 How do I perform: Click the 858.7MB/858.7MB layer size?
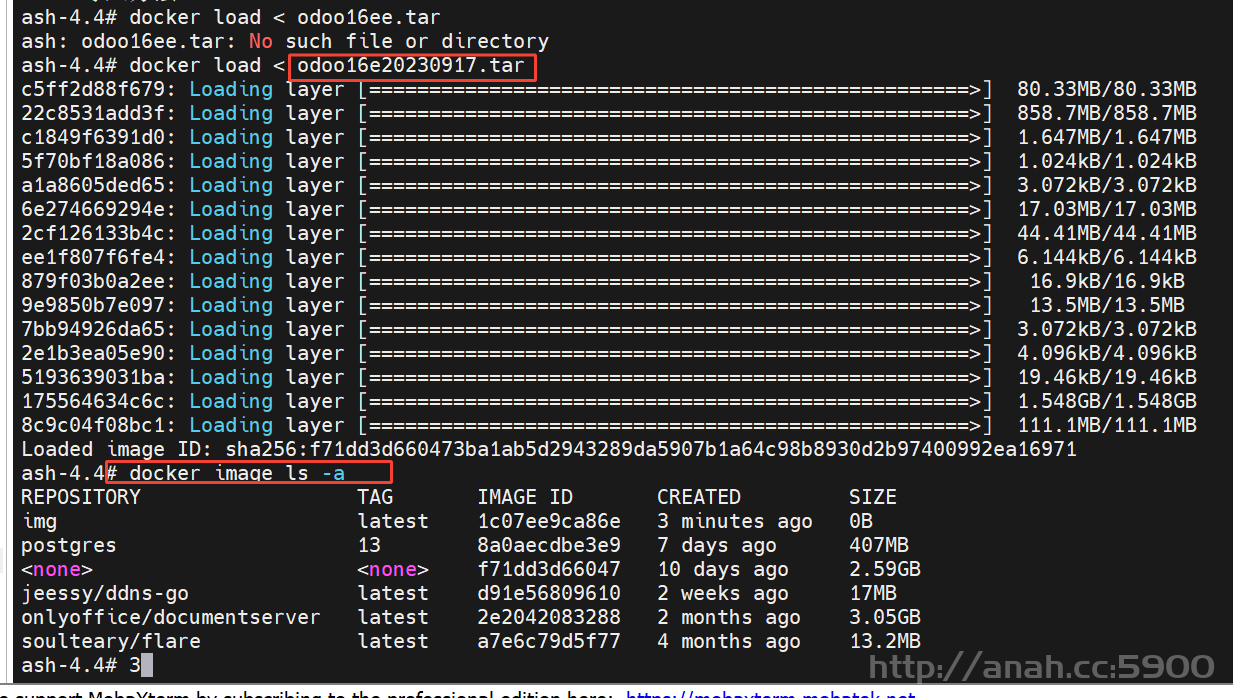pos(1107,114)
